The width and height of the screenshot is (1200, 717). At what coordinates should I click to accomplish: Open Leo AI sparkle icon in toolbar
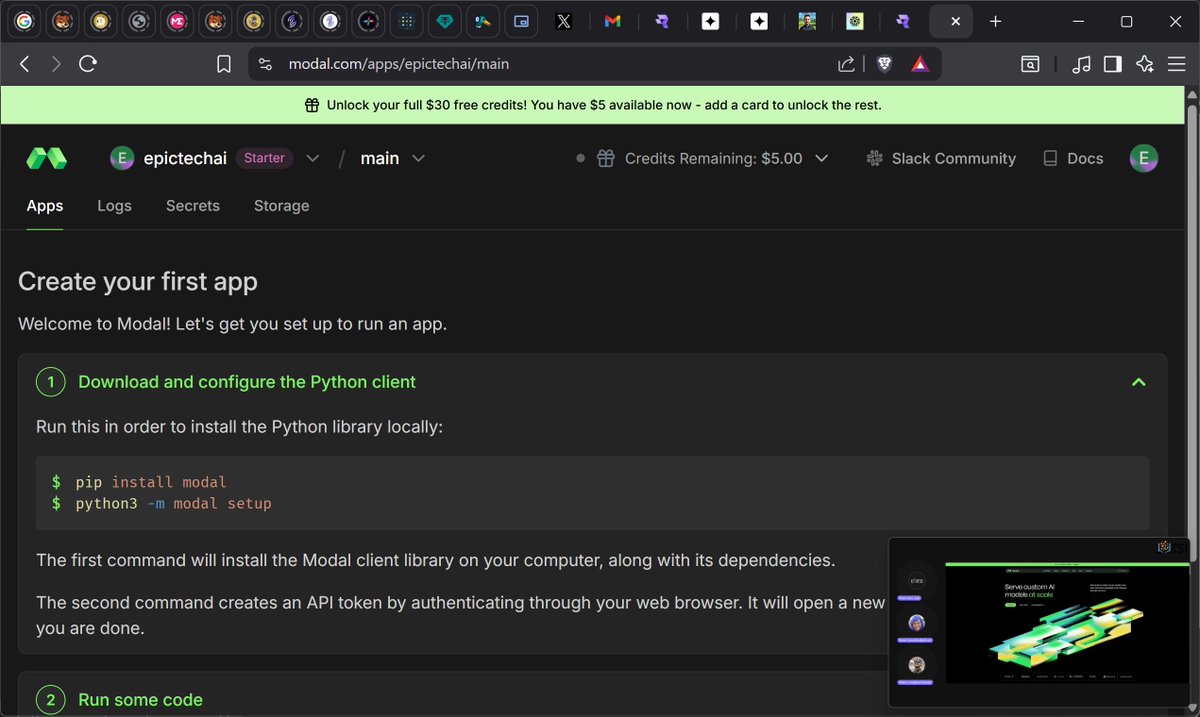(x=1145, y=64)
